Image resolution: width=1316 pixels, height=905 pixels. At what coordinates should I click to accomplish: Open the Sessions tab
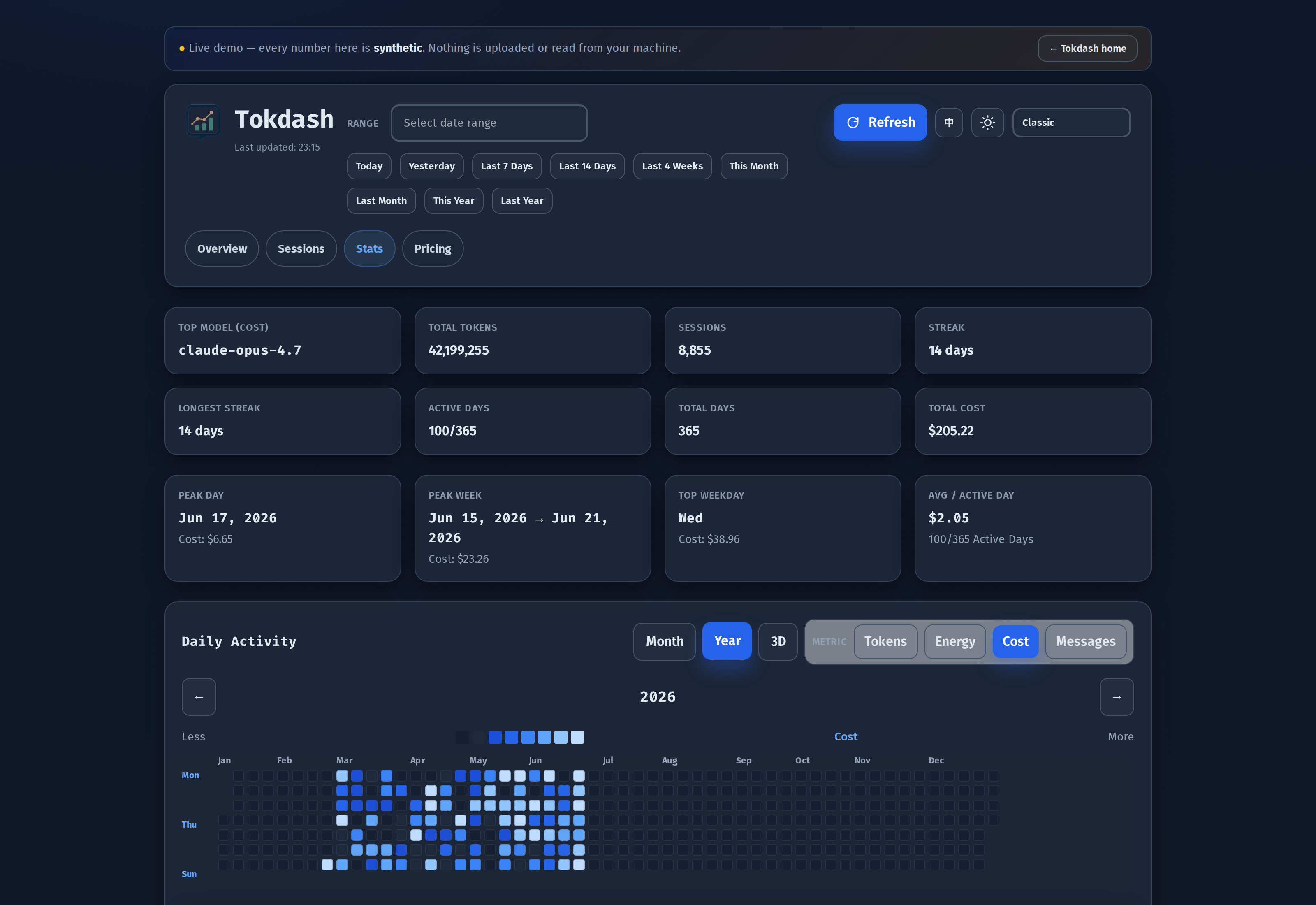pos(301,248)
